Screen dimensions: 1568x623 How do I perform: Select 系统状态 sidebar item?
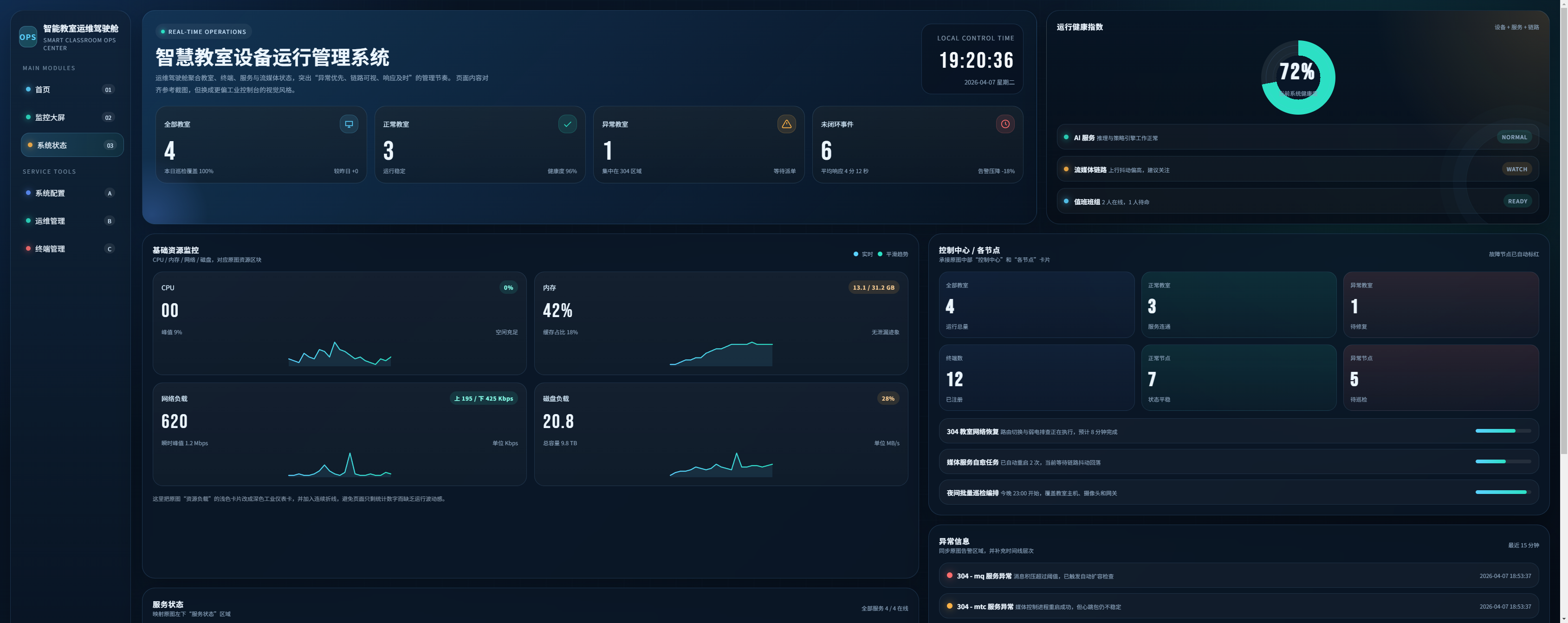[x=52, y=146]
